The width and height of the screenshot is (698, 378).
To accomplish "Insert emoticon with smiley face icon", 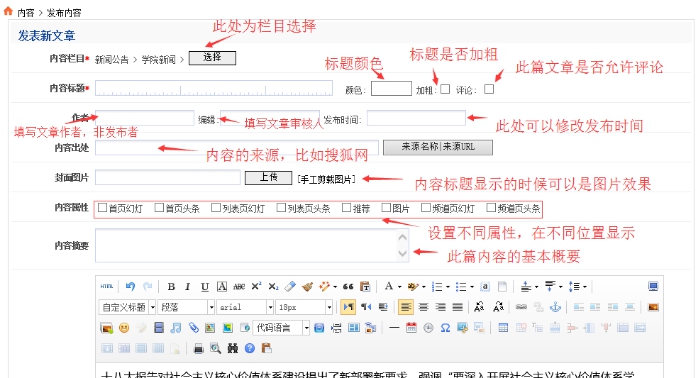I will 124,328.
